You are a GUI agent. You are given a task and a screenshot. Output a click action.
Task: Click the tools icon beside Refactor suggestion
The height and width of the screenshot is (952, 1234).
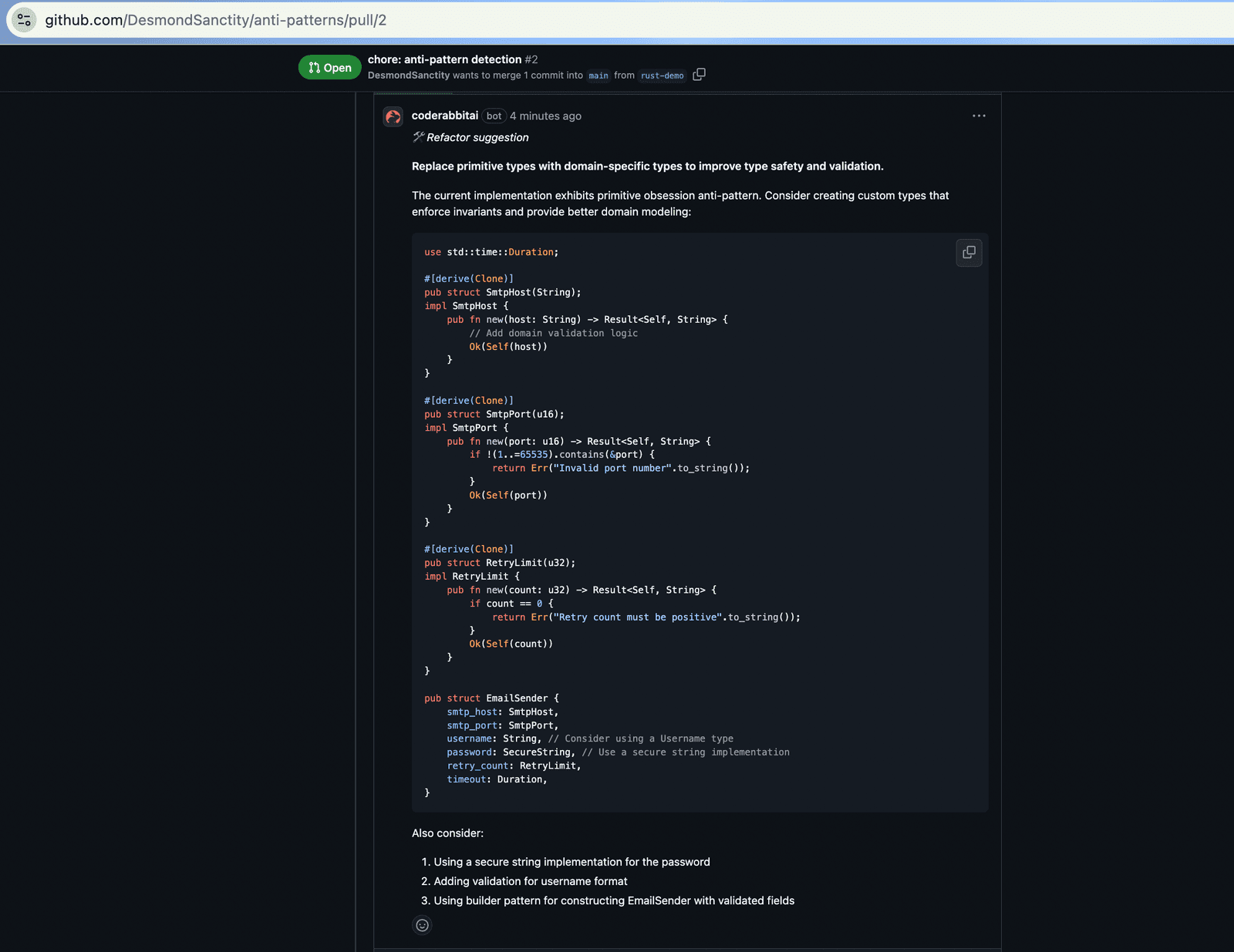pyautogui.click(x=418, y=137)
